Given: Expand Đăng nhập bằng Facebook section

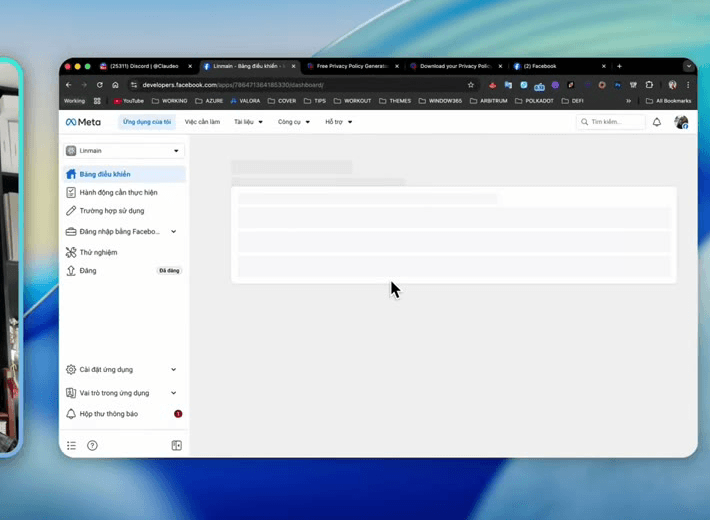Looking at the screenshot, I should click(173, 231).
